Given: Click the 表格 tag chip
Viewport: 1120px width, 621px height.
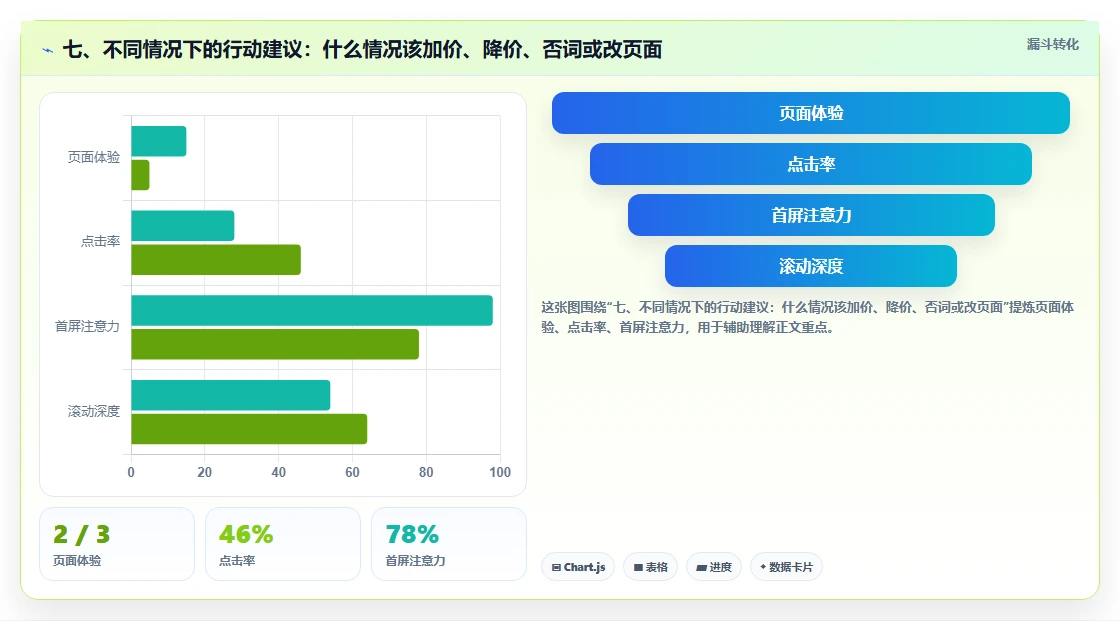Looking at the screenshot, I should tap(651, 567).
